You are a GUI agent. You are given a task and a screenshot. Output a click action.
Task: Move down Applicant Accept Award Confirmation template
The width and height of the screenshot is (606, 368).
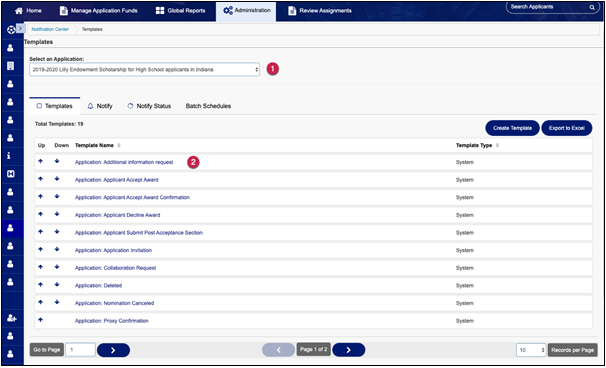57,196
